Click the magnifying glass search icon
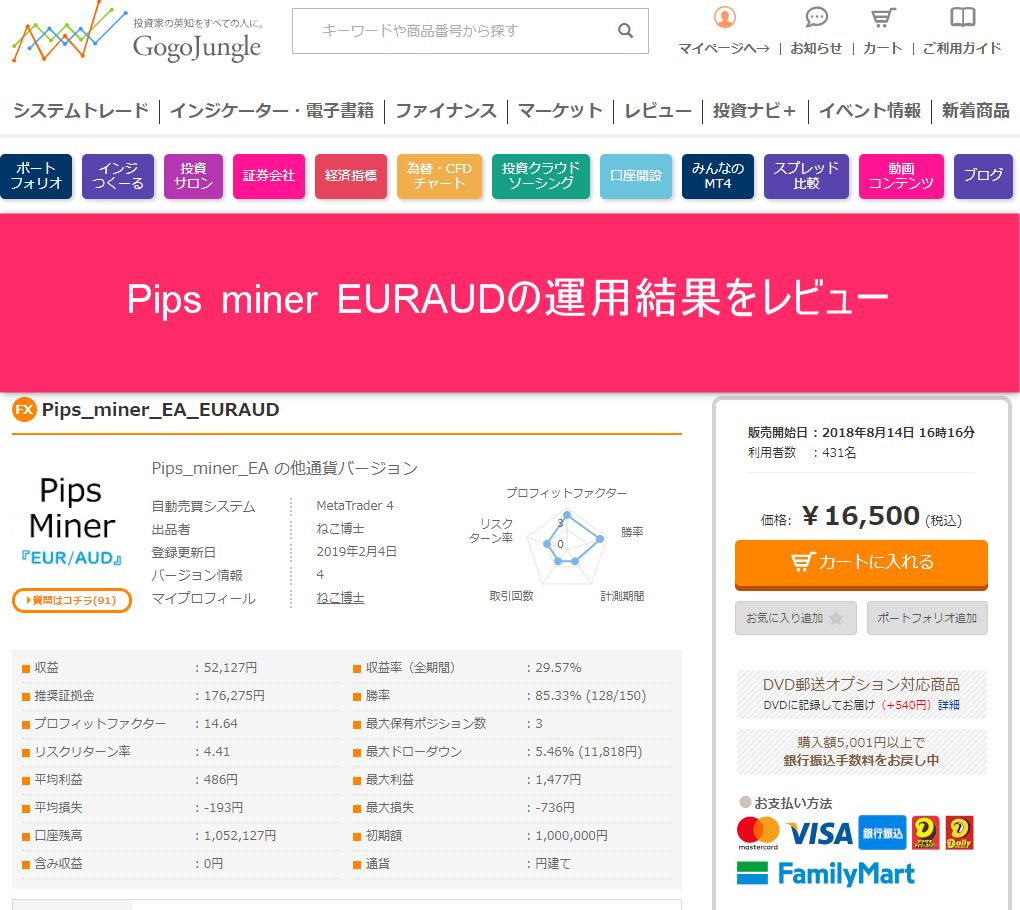The height and width of the screenshot is (910, 1020). click(x=626, y=31)
